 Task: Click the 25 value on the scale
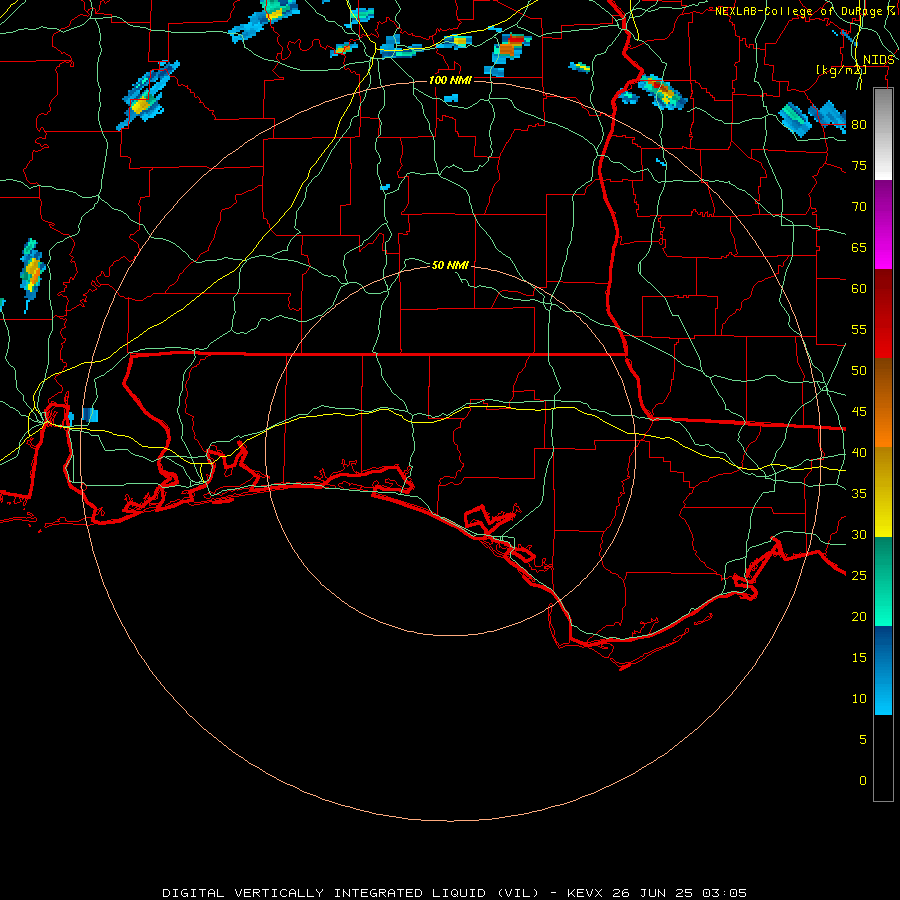pos(859,575)
